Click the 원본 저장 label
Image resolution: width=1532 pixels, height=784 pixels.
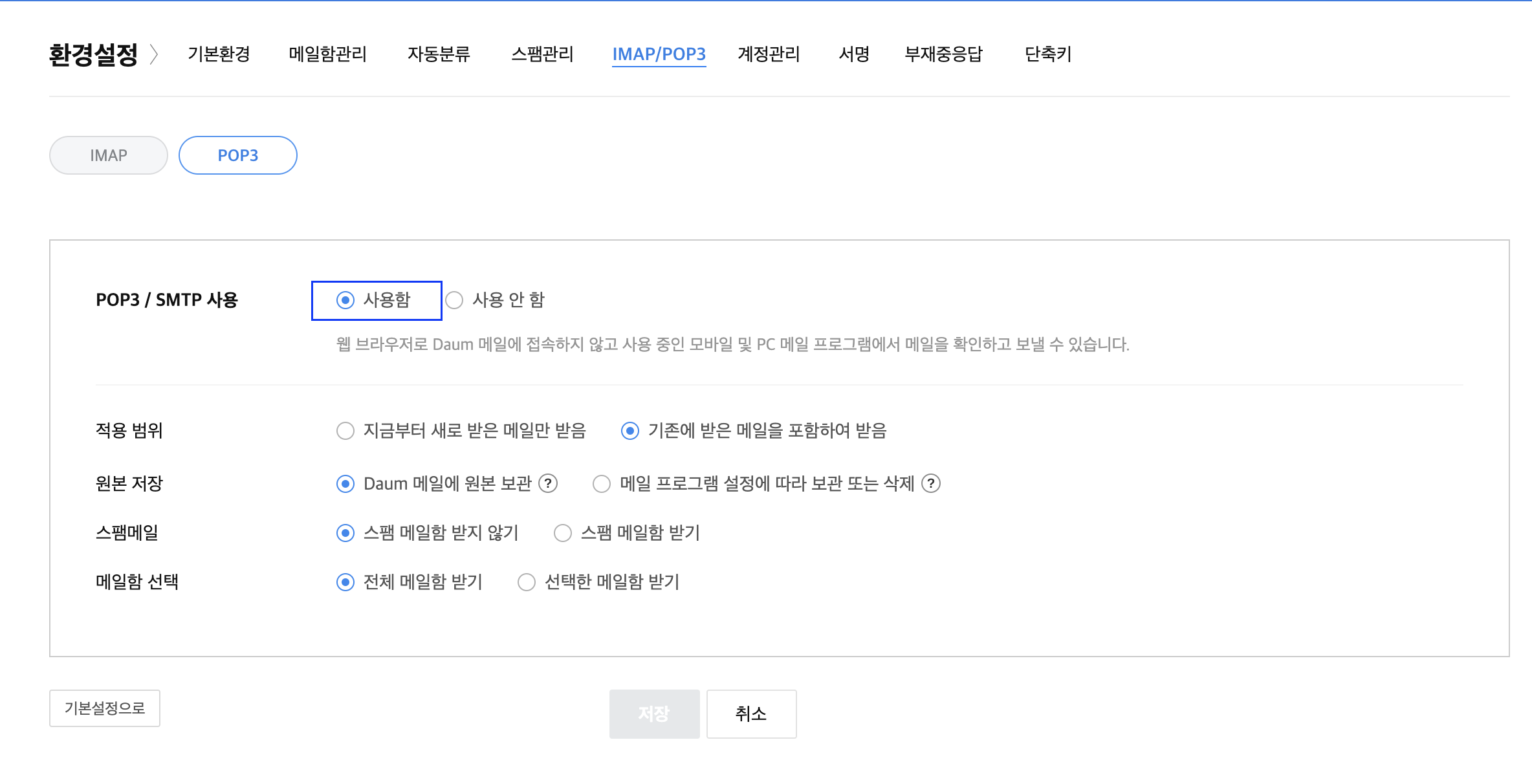129,484
